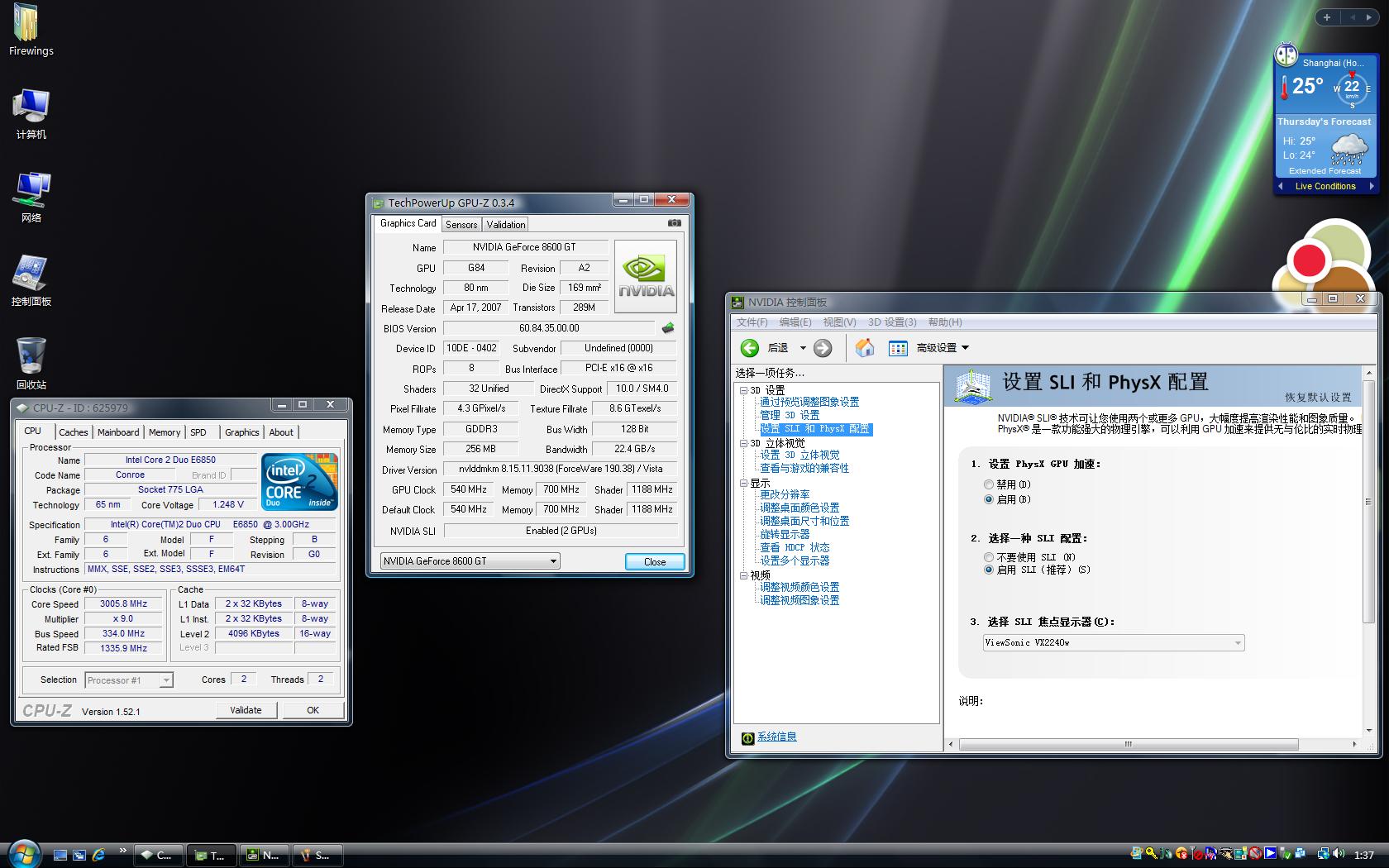The height and width of the screenshot is (868, 1389).
Task: Open Processor #1 selection dropdown in CPU-Z
Action: 129,680
